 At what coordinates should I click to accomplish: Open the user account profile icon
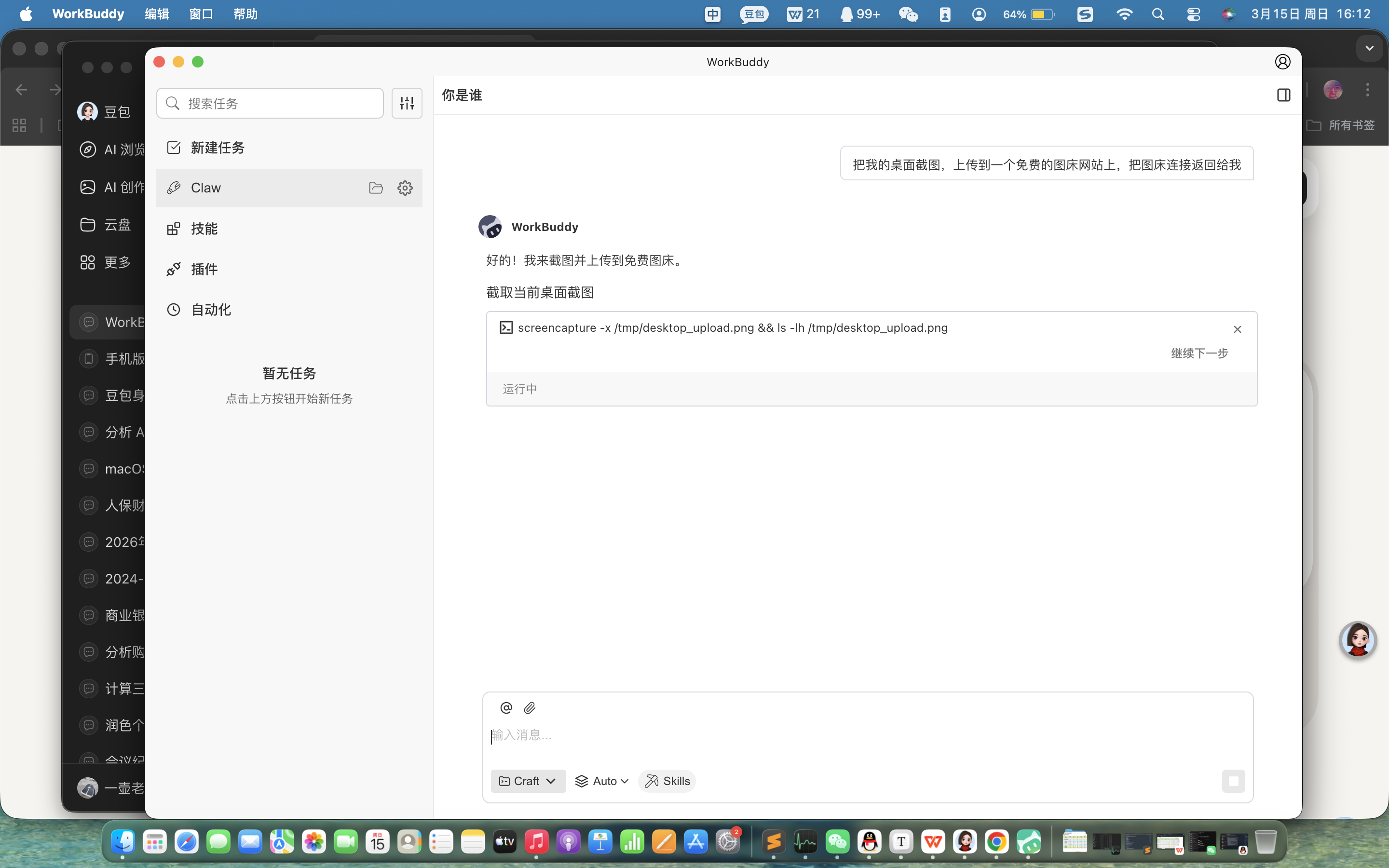tap(1282, 62)
